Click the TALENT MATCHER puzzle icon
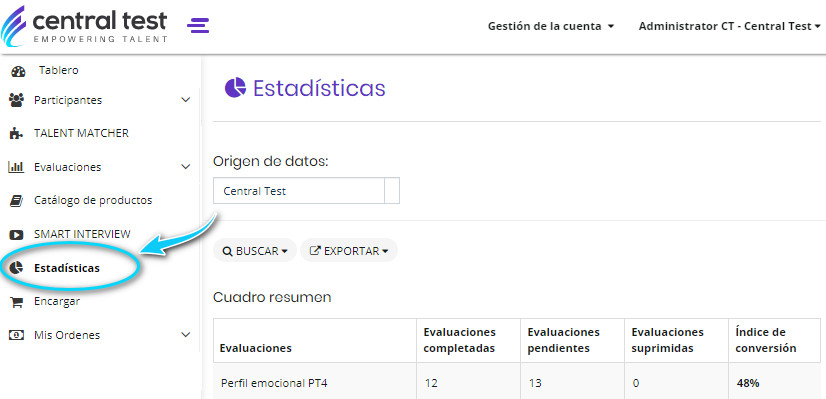The height and width of the screenshot is (399, 826). coord(16,134)
